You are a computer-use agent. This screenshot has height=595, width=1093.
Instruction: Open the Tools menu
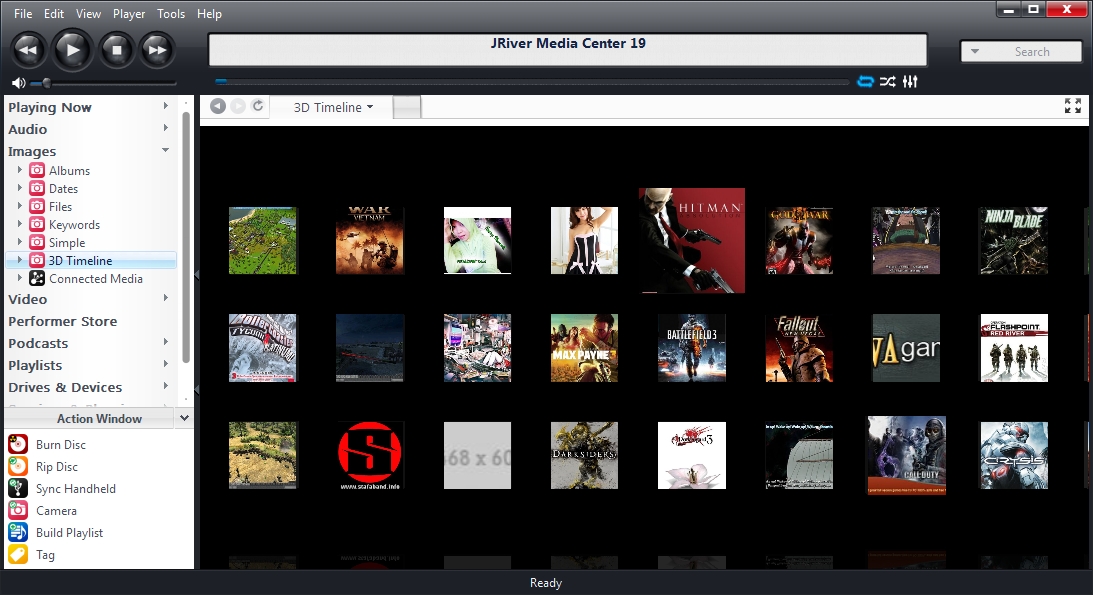pyautogui.click(x=171, y=13)
